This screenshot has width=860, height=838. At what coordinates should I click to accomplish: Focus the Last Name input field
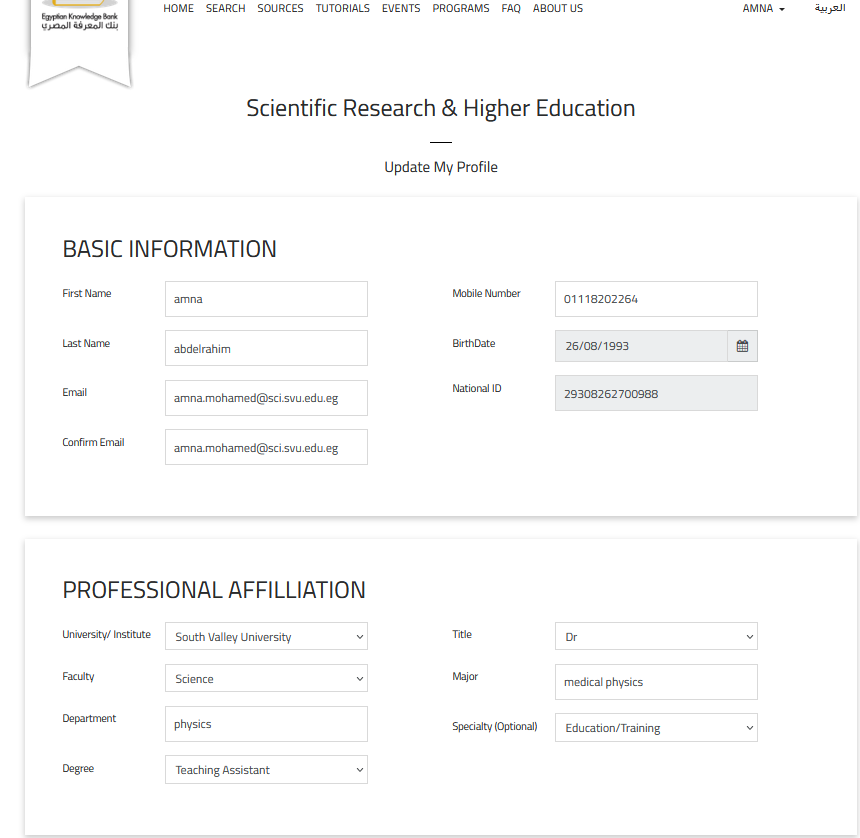(266, 349)
